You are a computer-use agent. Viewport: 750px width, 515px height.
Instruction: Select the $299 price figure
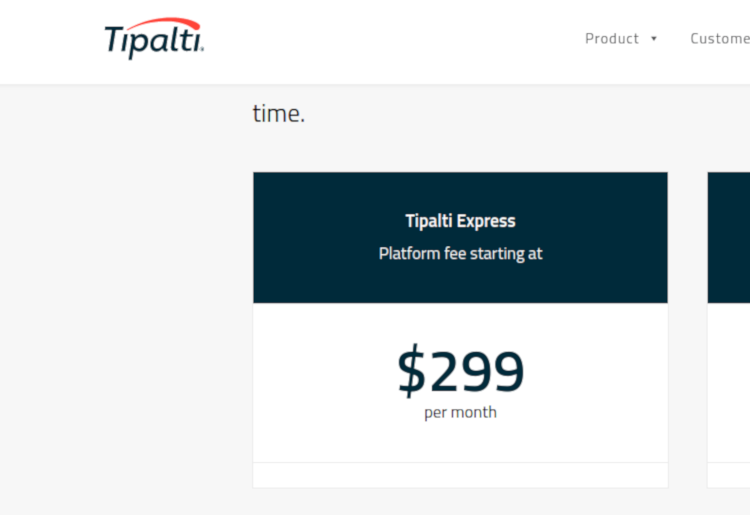coord(460,372)
